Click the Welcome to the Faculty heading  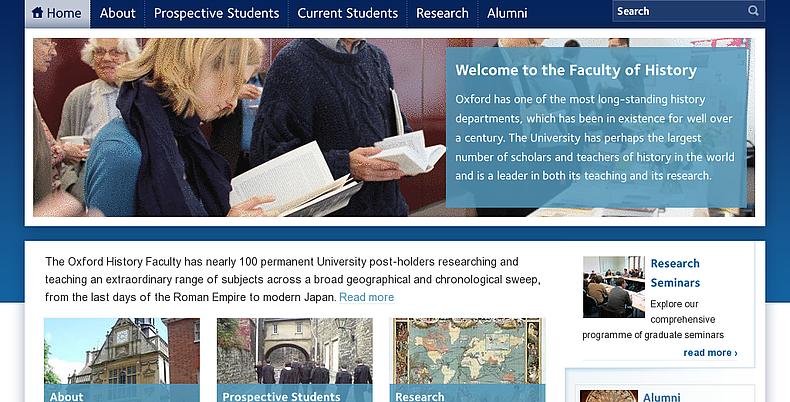click(x=575, y=70)
